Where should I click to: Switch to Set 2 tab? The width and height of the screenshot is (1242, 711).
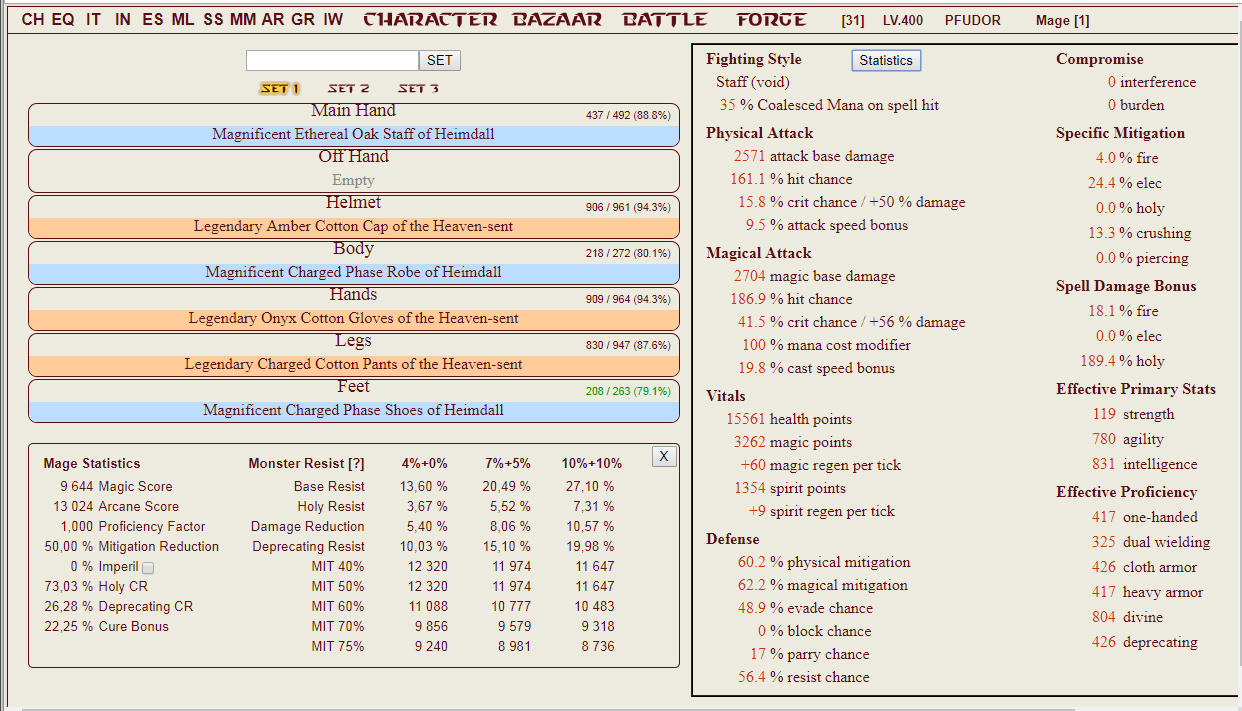pos(348,89)
